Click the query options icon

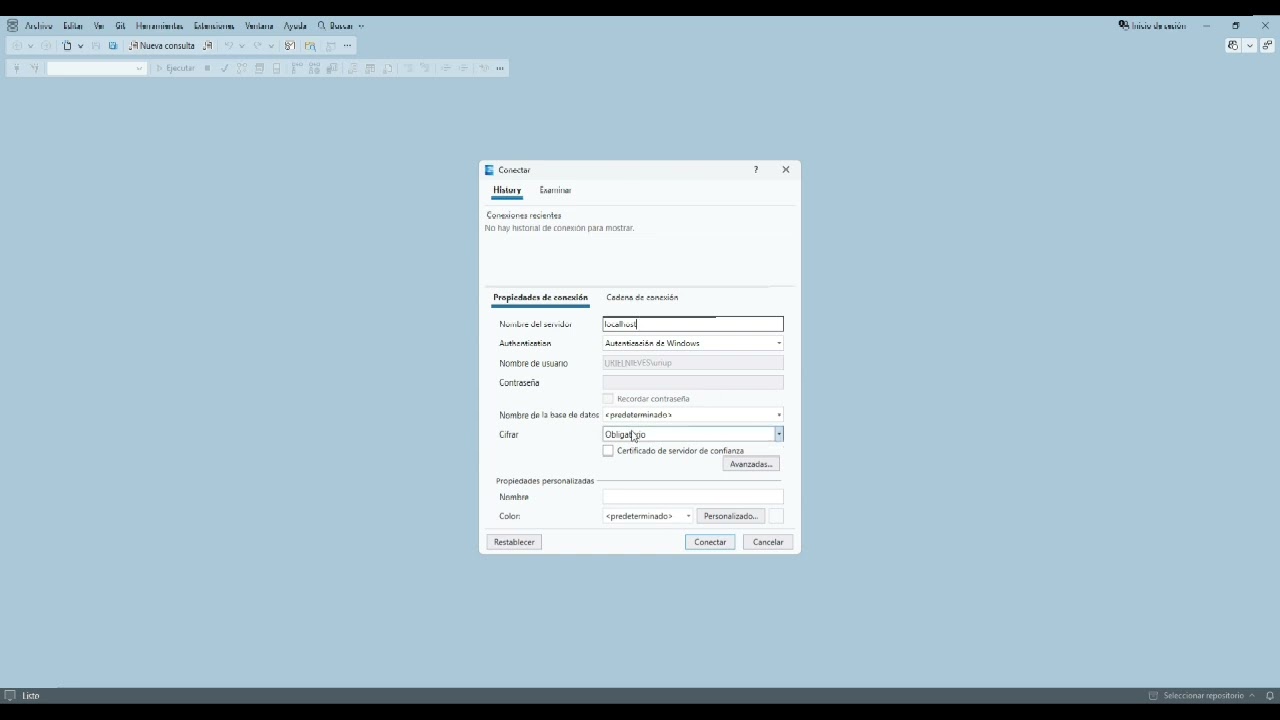tap(260, 68)
